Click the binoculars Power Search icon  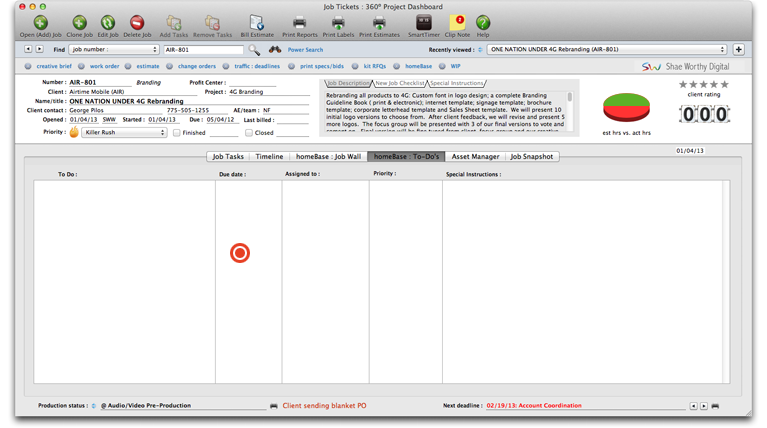pos(274,49)
